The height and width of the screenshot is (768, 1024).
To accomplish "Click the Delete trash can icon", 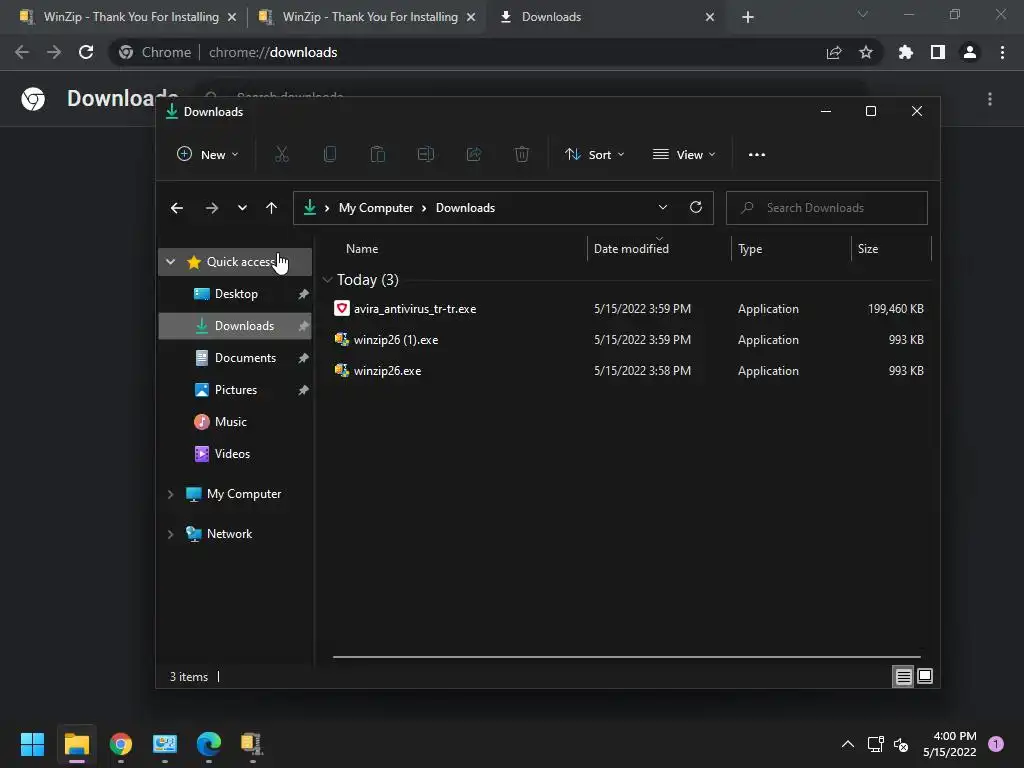I will pyautogui.click(x=522, y=154).
